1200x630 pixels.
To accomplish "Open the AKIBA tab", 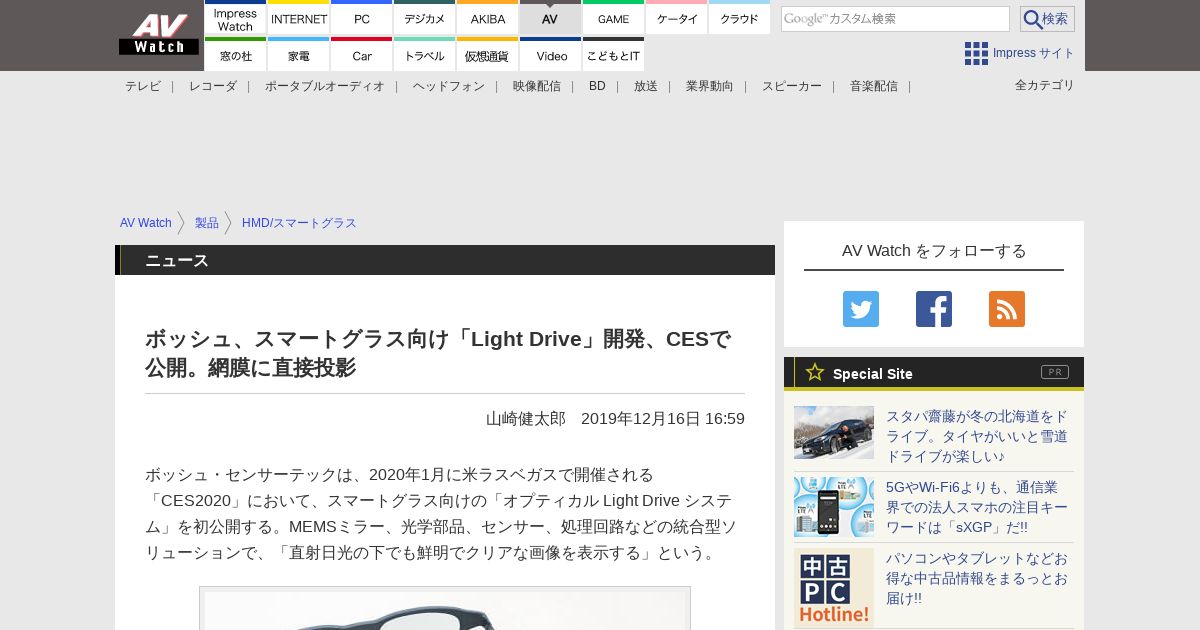I will pos(488,18).
